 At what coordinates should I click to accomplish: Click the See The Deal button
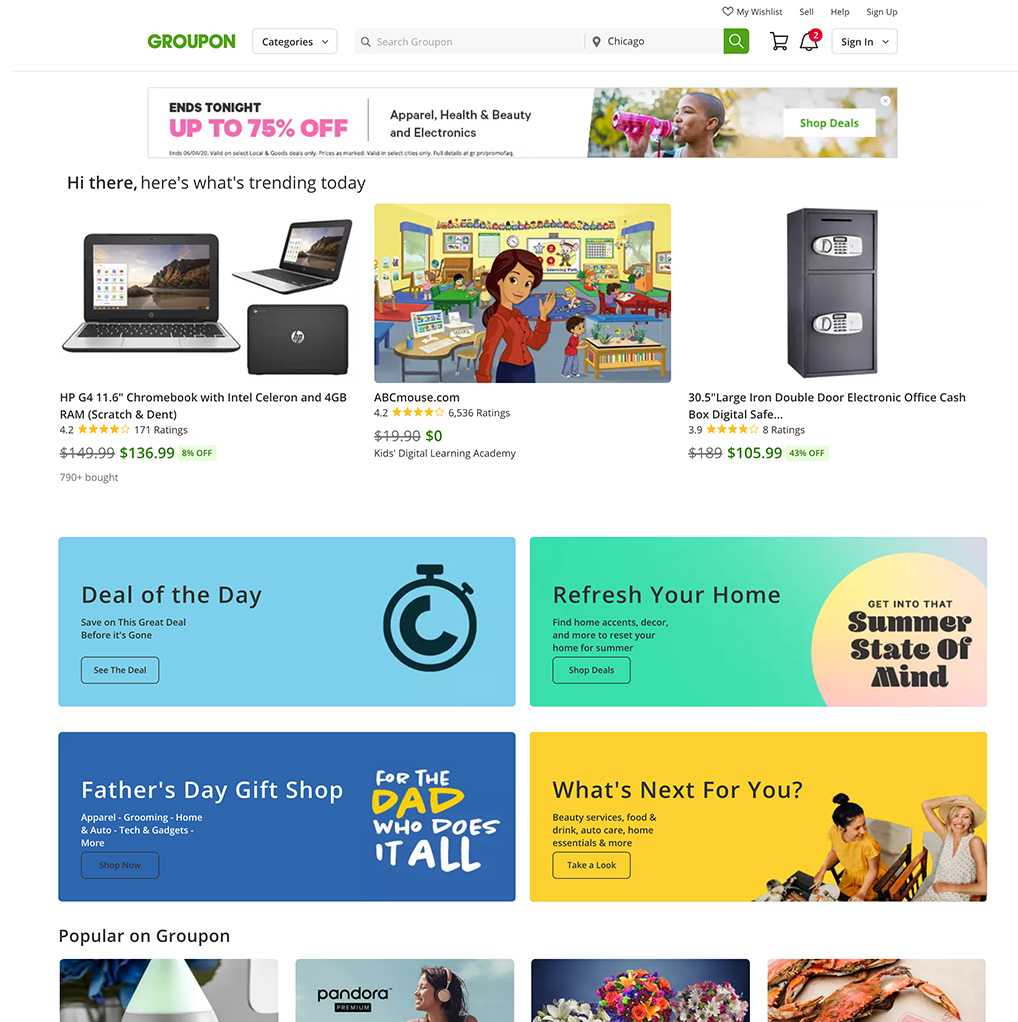pyautogui.click(x=120, y=670)
